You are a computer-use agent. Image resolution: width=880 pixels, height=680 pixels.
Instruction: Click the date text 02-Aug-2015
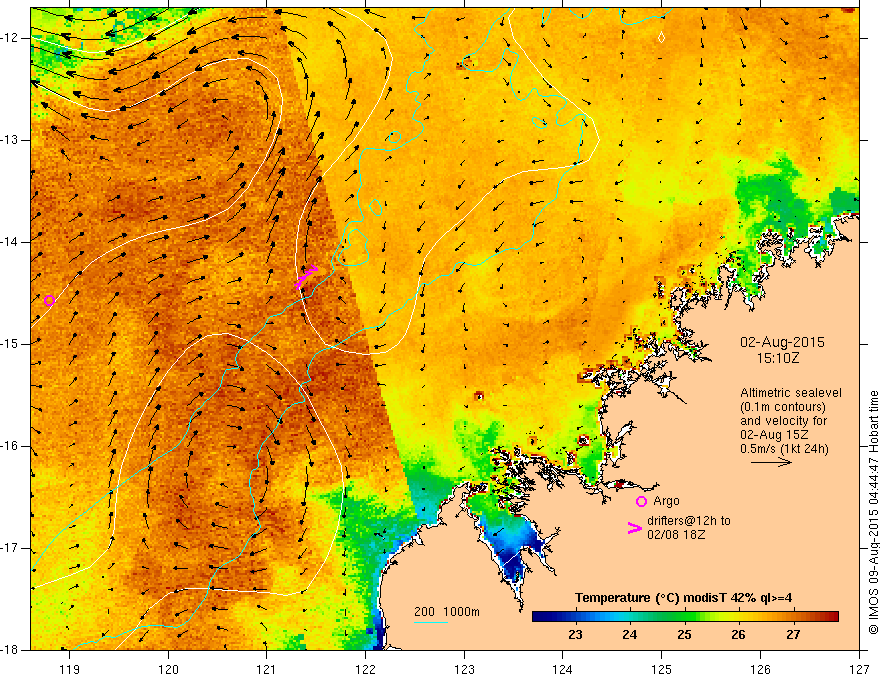click(782, 342)
